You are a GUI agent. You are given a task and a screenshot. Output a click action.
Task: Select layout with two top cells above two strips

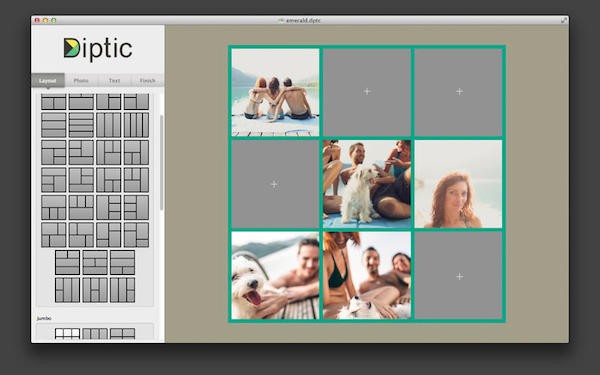tap(67, 262)
